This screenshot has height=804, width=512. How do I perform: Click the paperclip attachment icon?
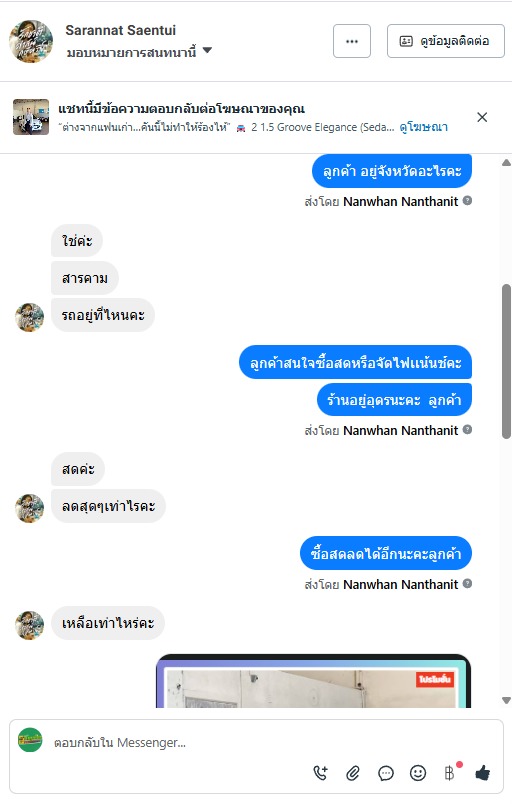coord(353,773)
